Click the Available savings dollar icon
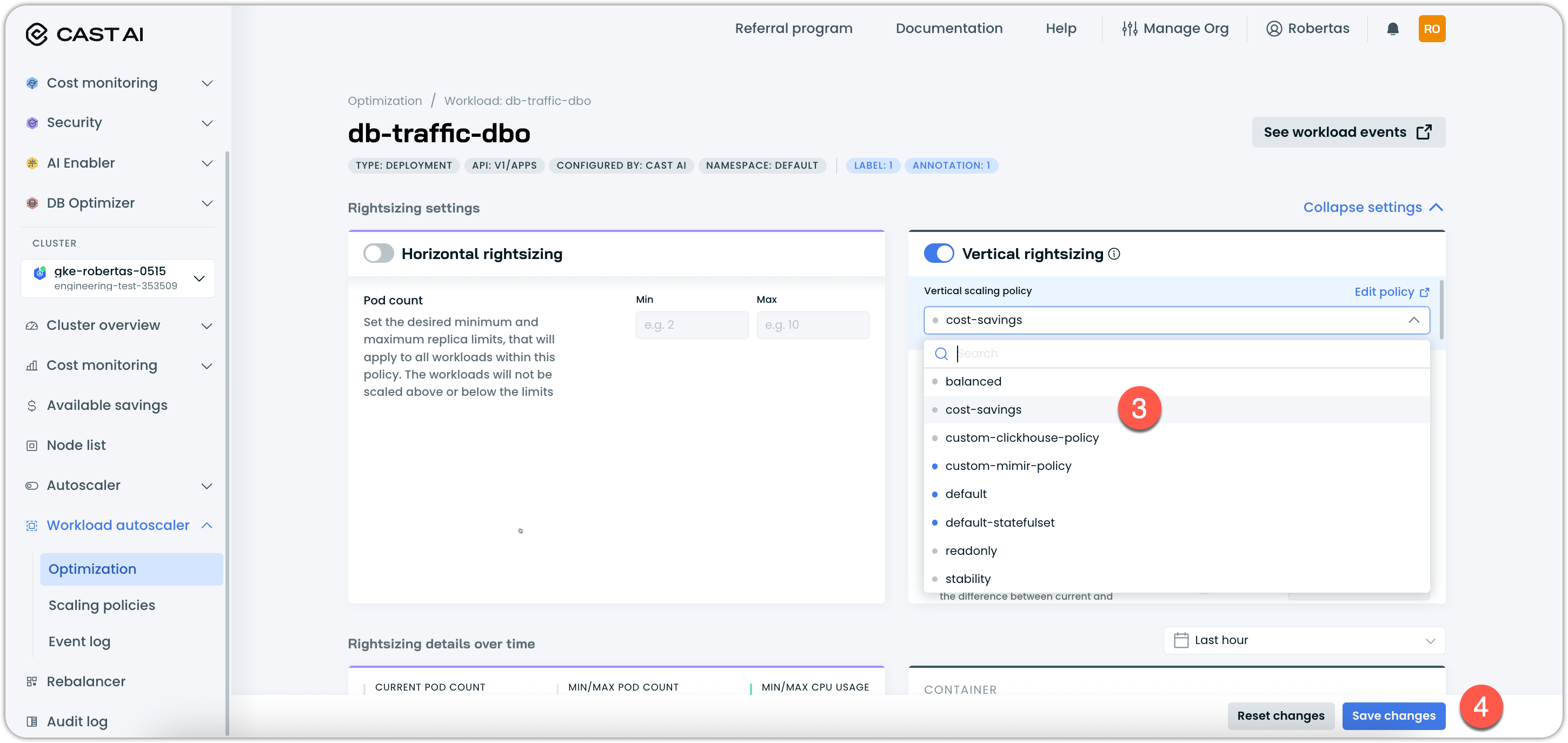 [32, 405]
